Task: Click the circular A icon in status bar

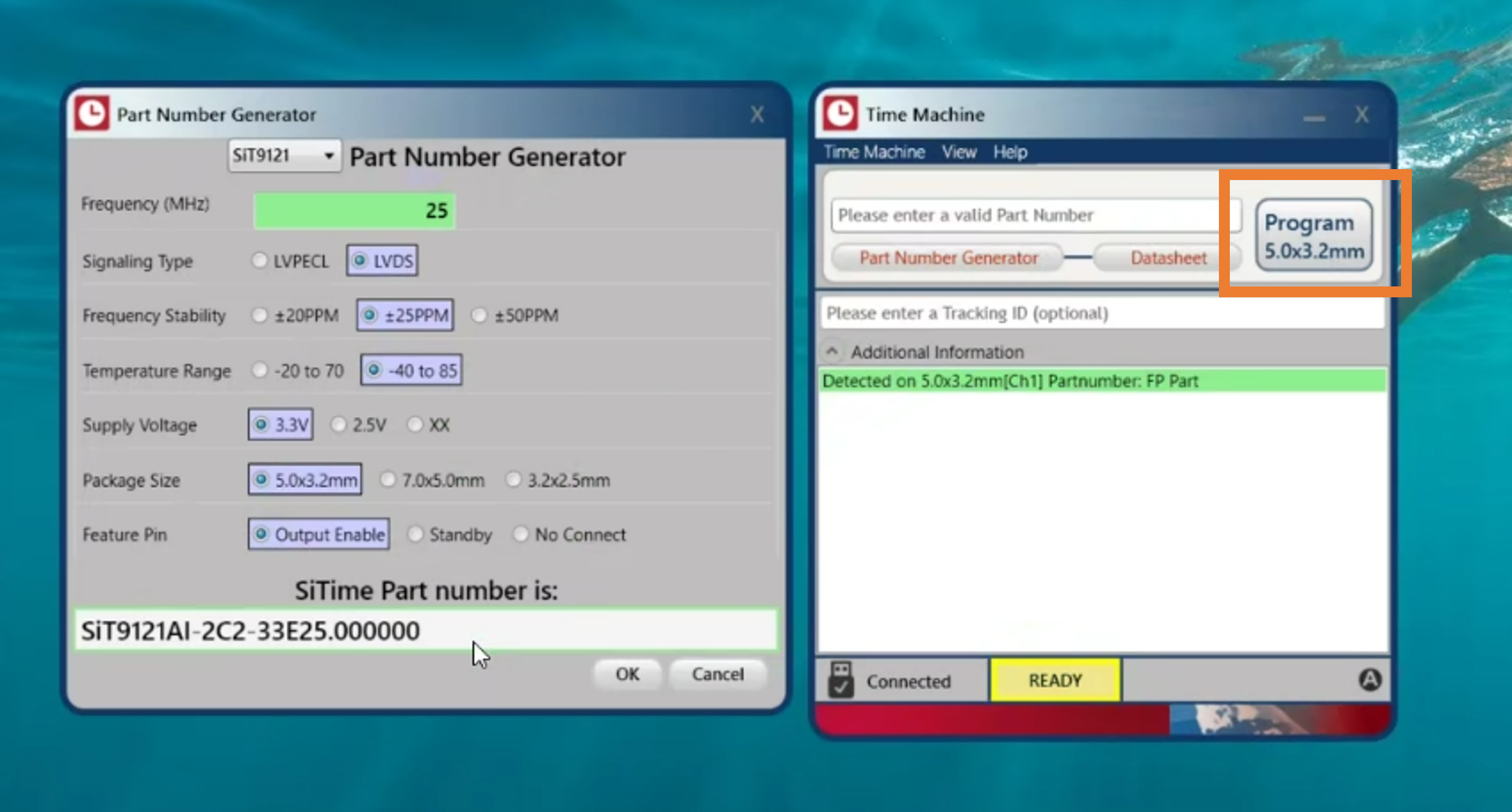Action: click(x=1369, y=680)
